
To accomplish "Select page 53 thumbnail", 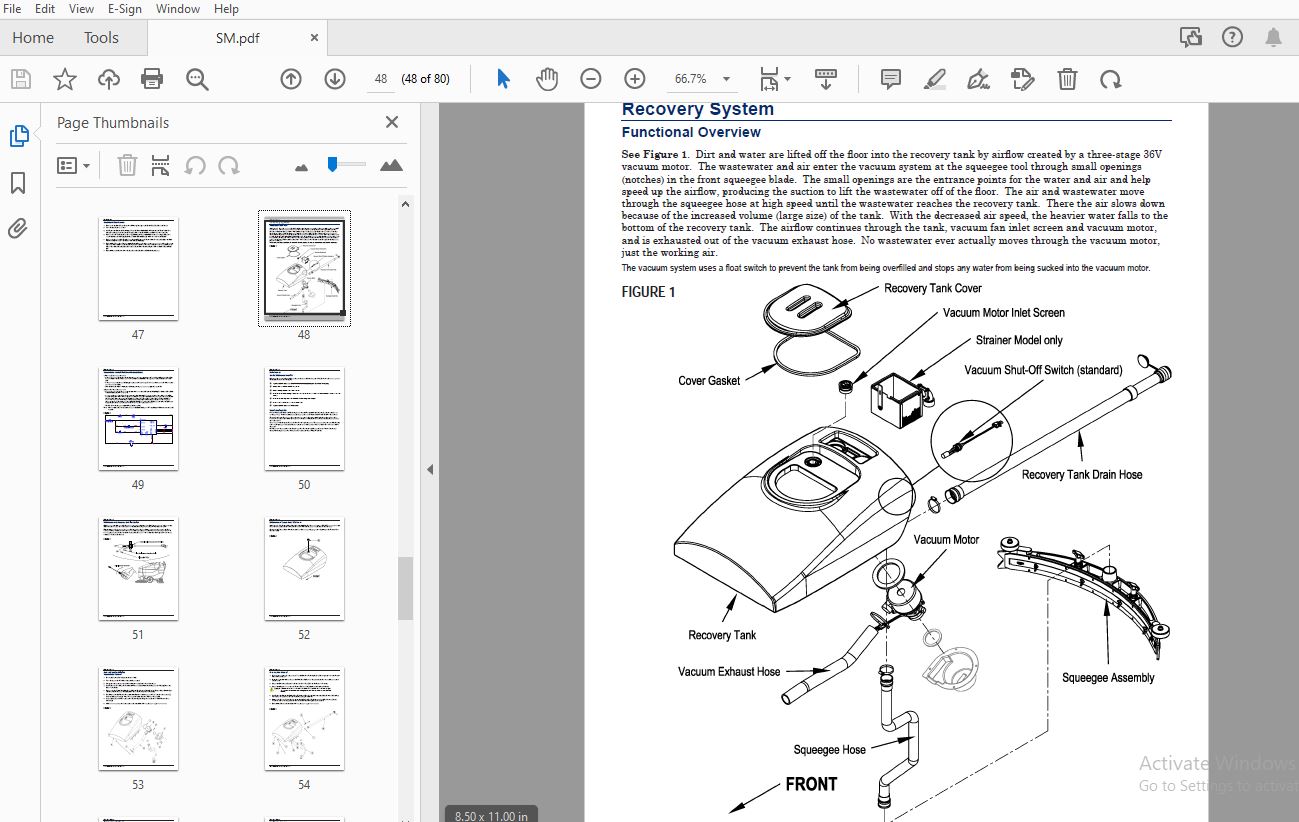I will pos(138,719).
